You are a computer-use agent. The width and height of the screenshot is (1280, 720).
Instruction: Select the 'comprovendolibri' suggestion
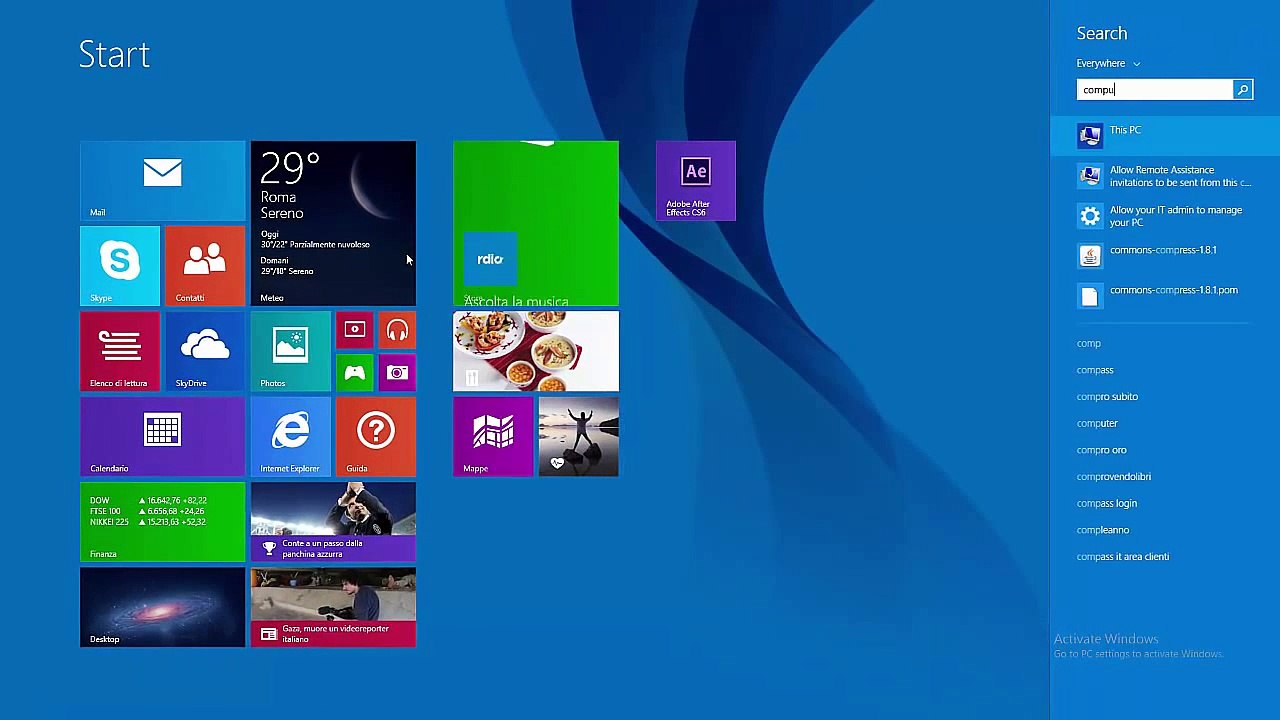click(1113, 477)
